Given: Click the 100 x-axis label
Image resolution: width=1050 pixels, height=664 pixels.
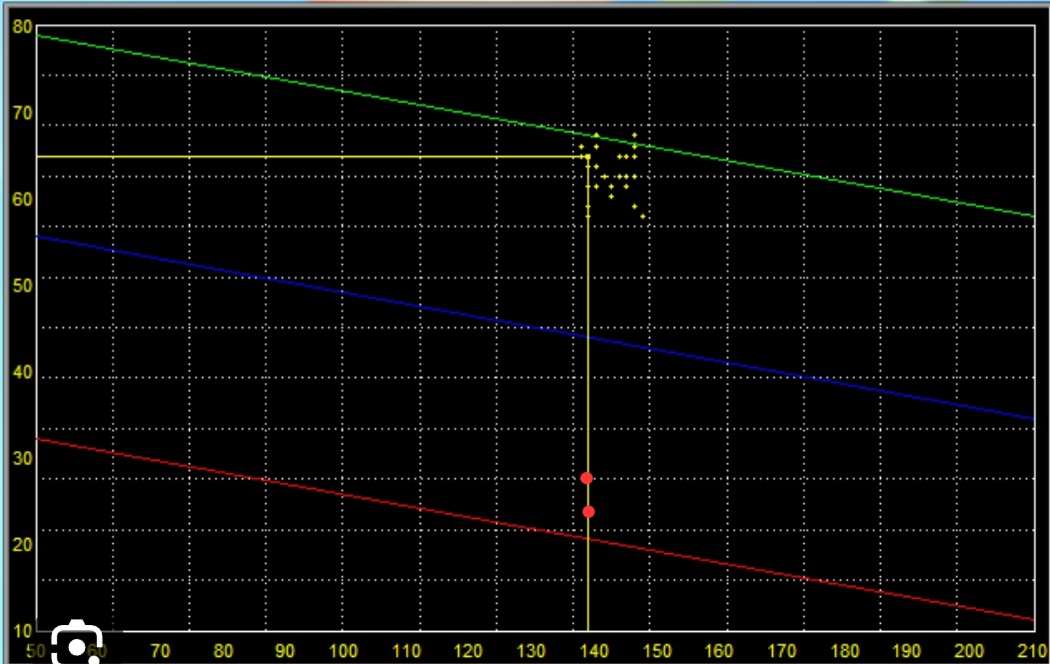Looking at the screenshot, I should click(343, 652).
